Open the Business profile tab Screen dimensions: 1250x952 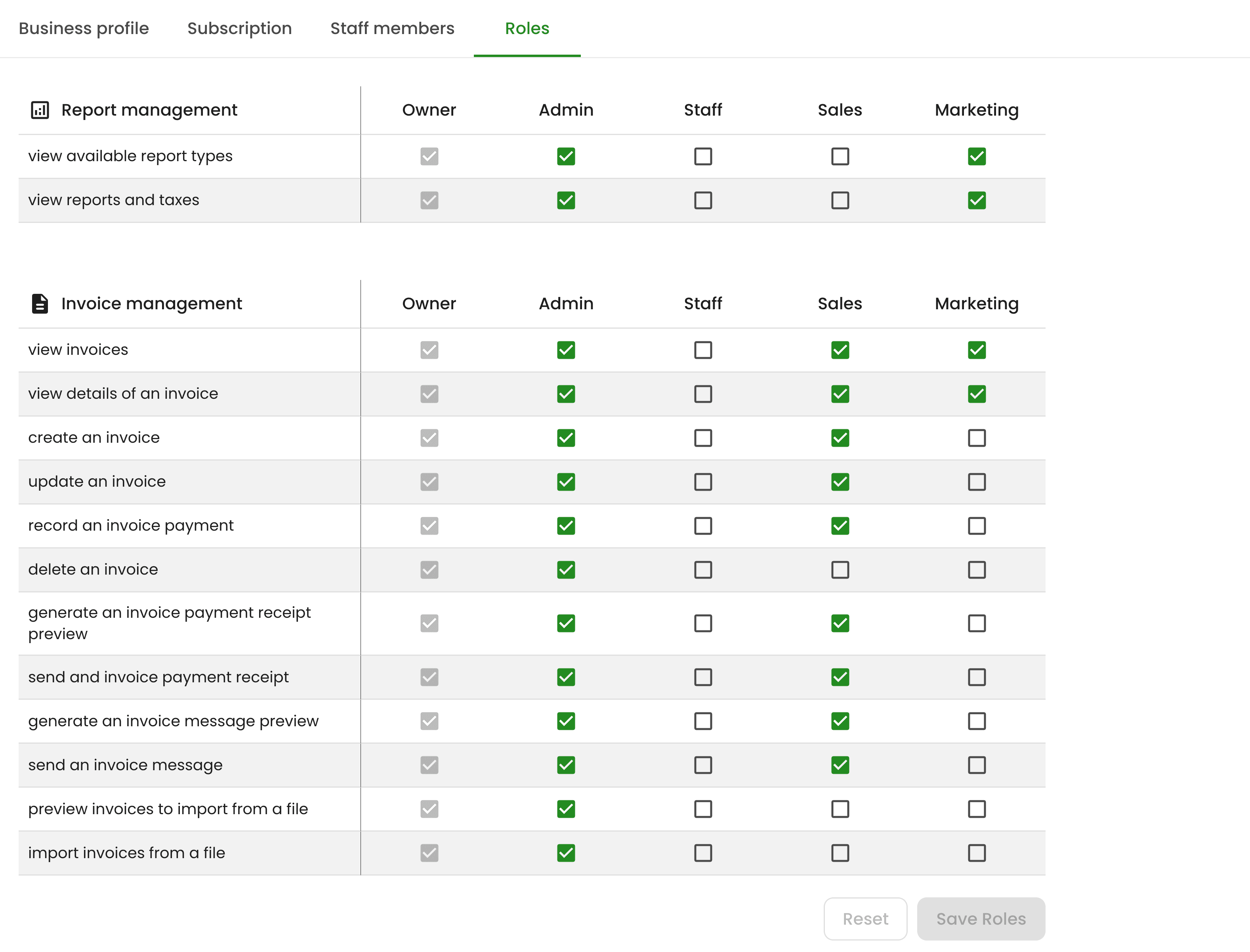point(84,29)
